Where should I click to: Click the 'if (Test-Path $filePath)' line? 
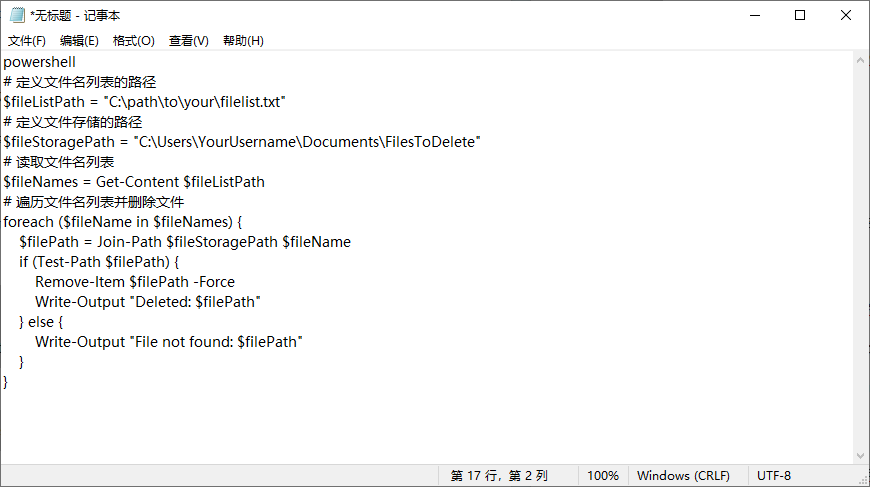[x=99, y=262]
